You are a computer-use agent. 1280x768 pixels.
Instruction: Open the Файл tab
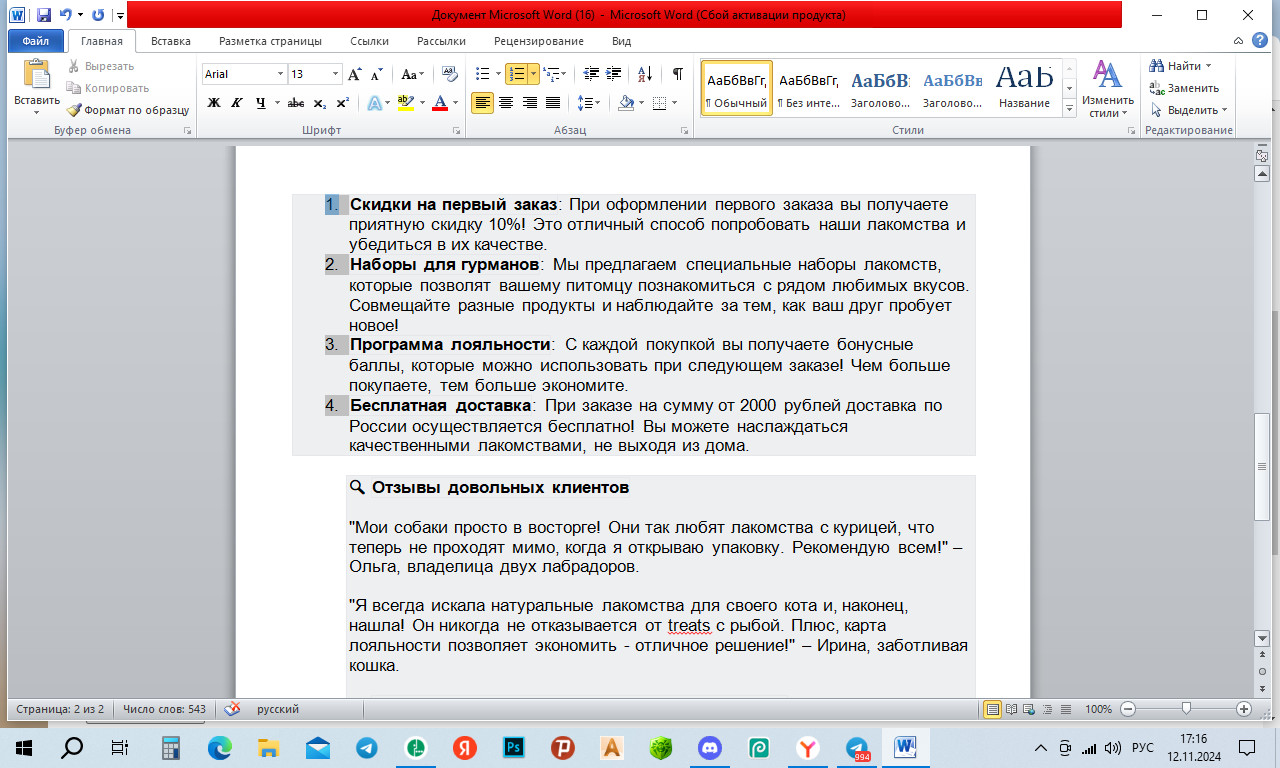35,41
